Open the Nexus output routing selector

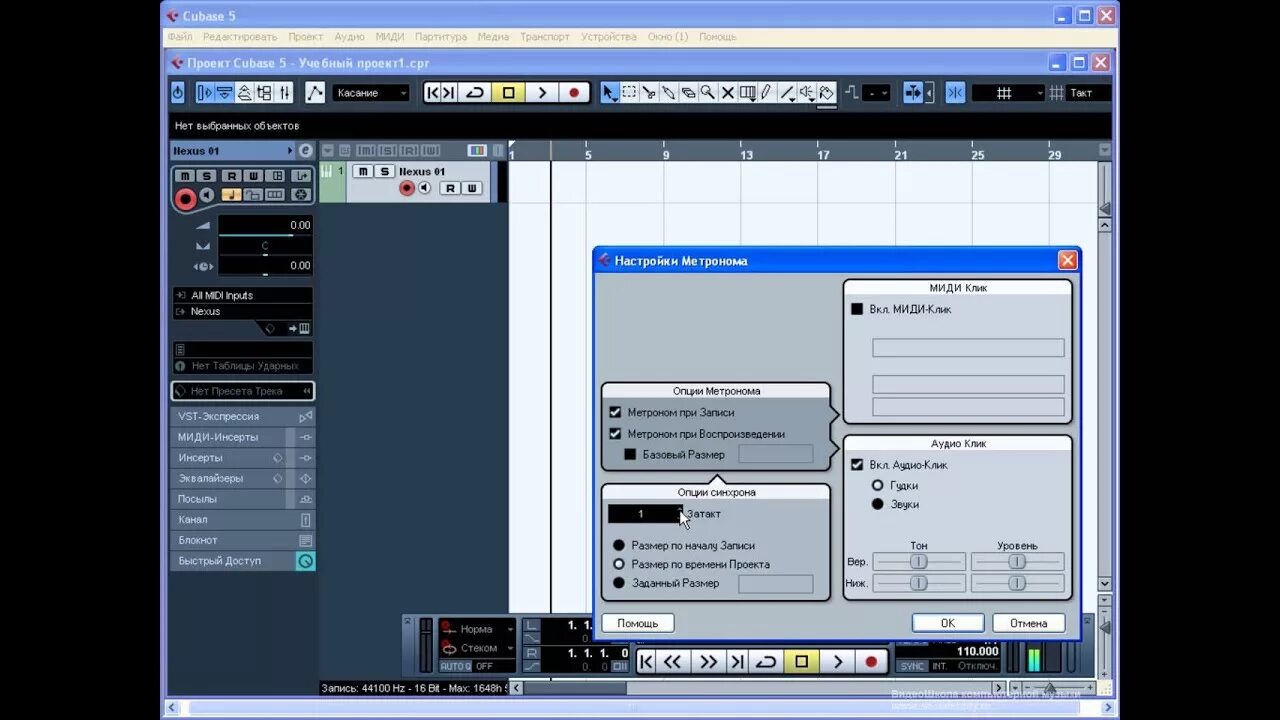pos(242,311)
